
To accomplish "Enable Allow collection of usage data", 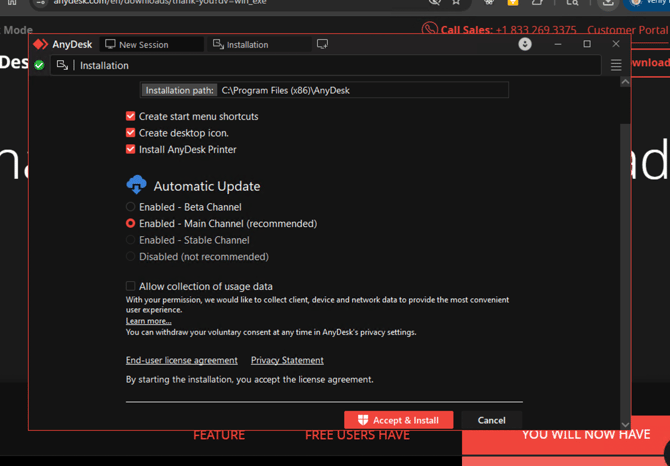I will coord(130,286).
